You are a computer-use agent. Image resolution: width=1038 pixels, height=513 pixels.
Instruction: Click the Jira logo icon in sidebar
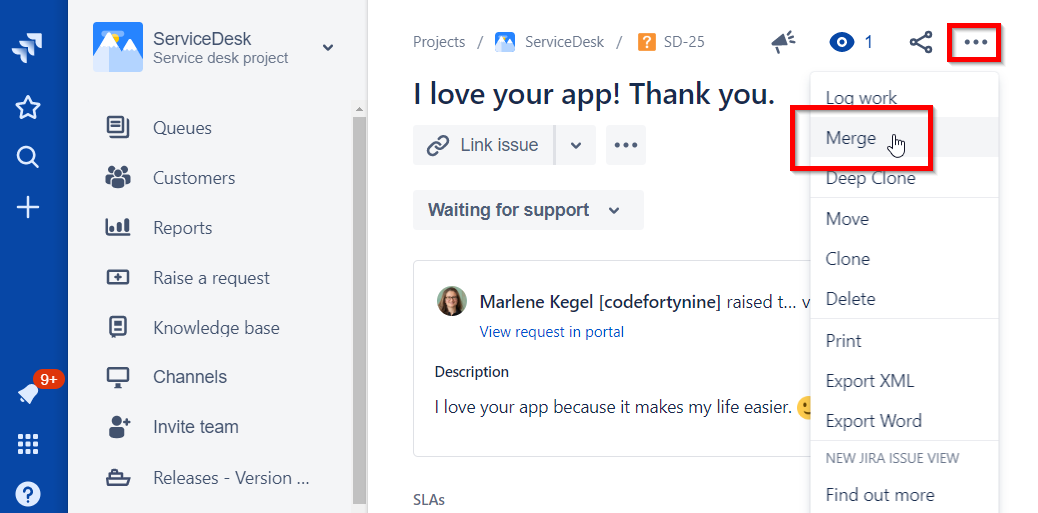pyautogui.click(x=28, y=48)
